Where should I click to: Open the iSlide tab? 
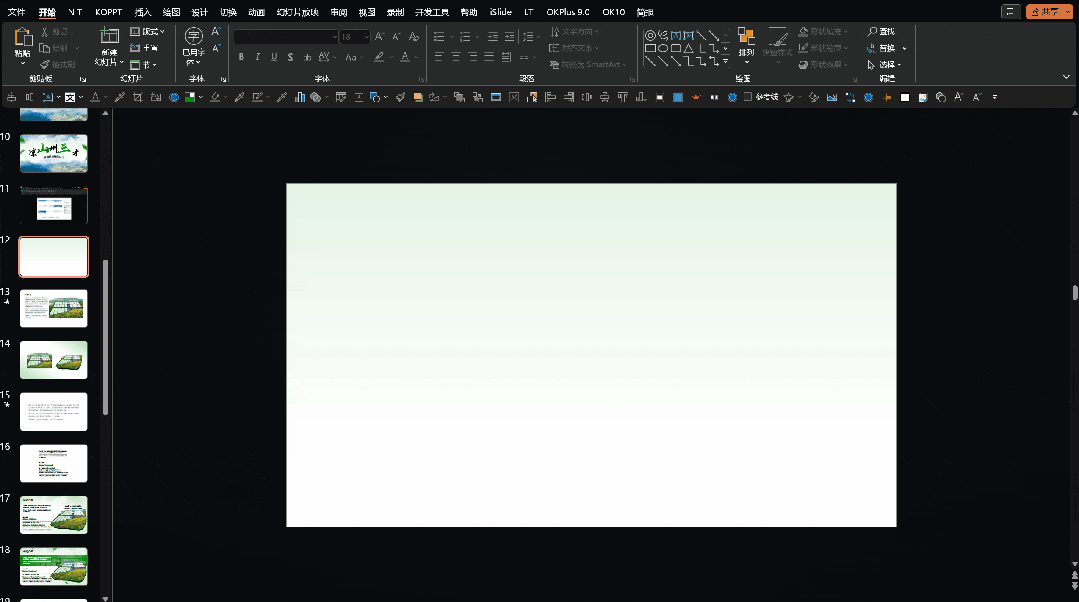(500, 12)
